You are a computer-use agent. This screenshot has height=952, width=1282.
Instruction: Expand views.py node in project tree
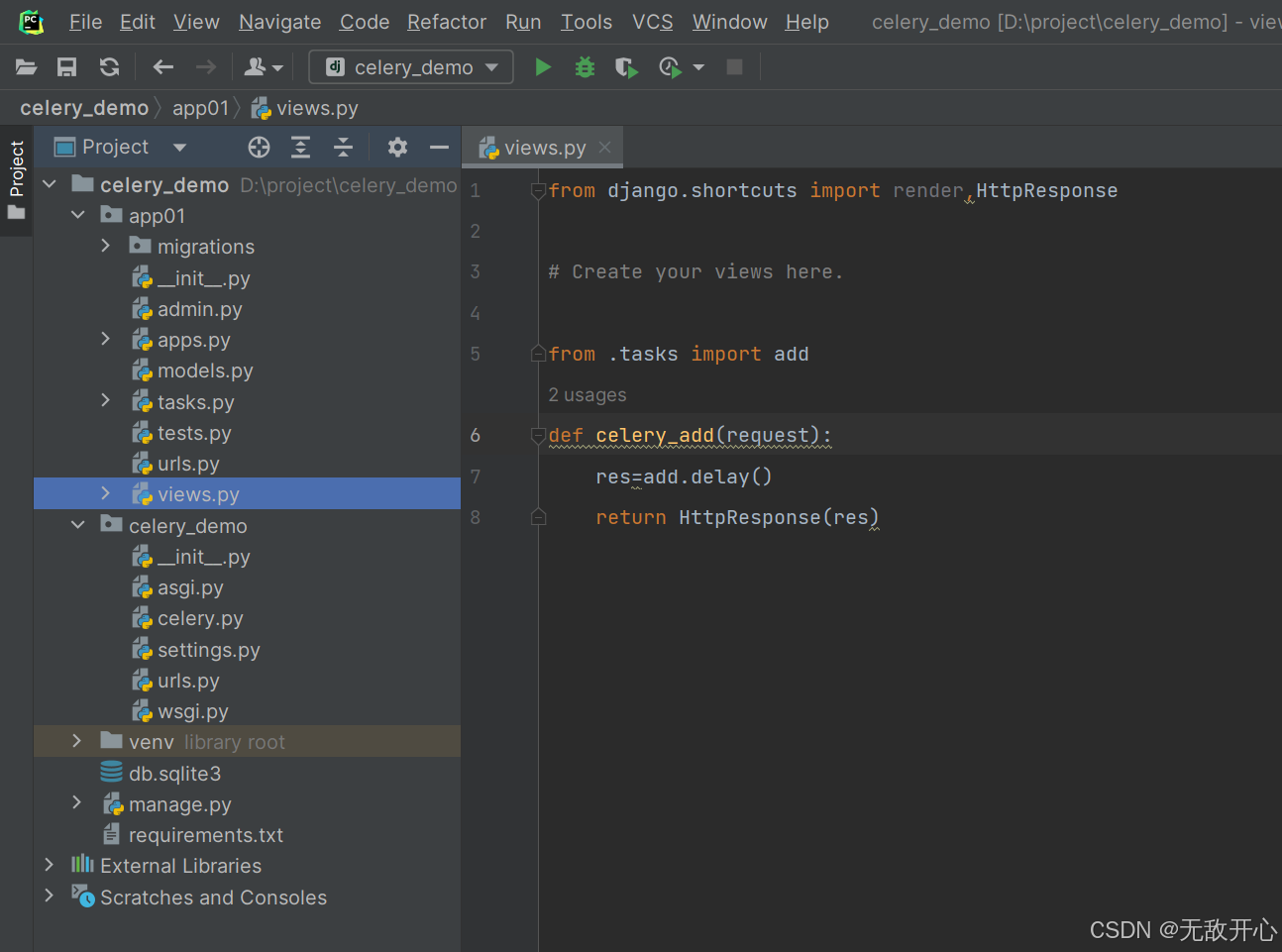[106, 493]
